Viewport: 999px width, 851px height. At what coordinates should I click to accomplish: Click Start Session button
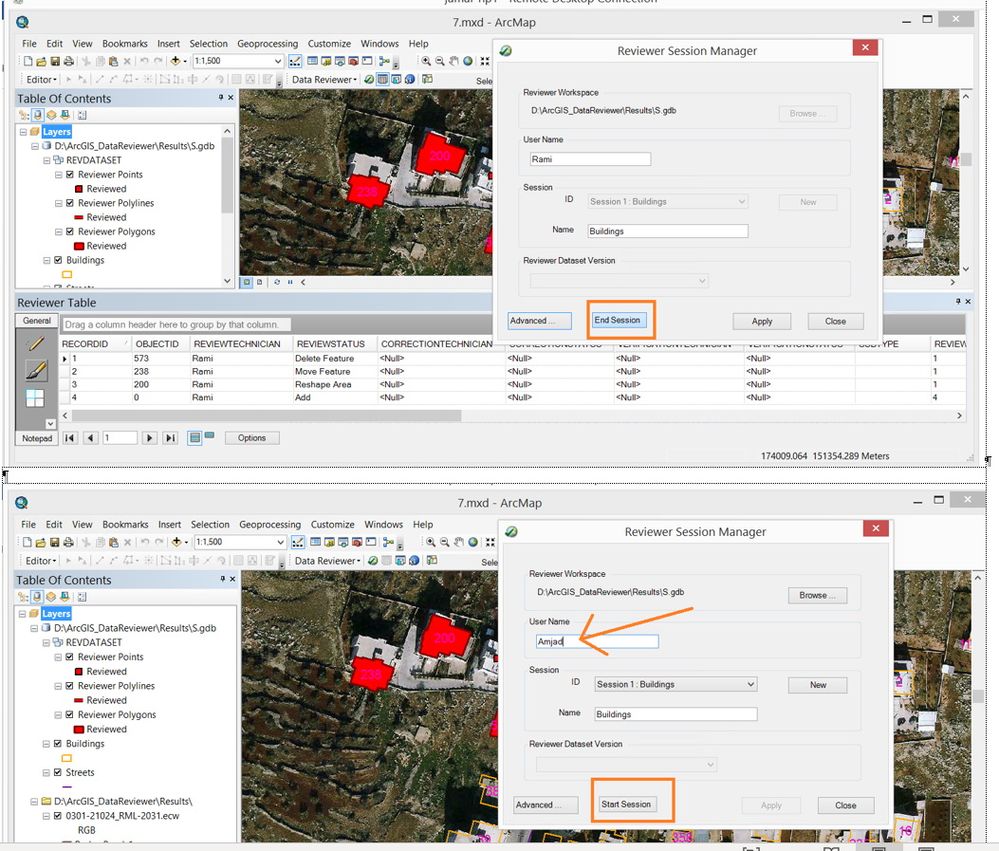[x=626, y=804]
